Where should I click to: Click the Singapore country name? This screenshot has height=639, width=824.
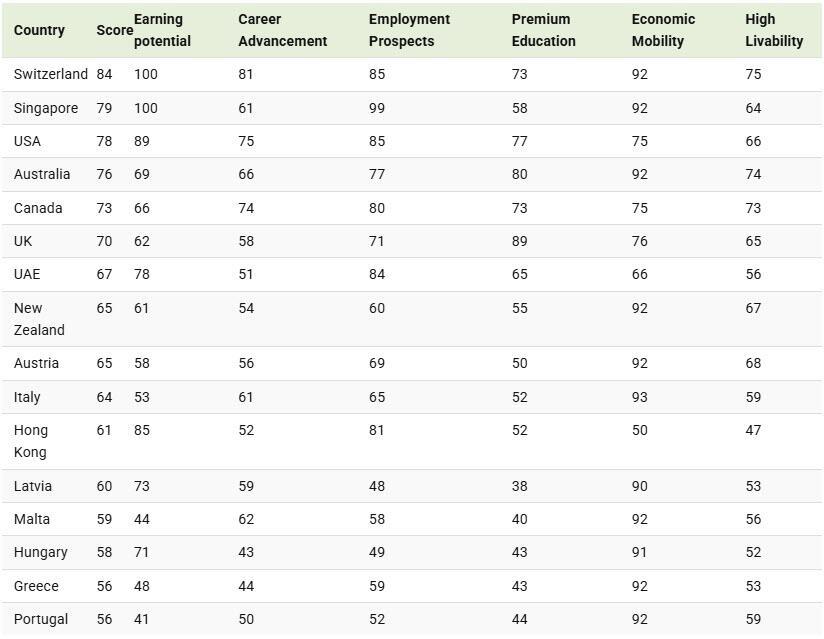(46, 108)
